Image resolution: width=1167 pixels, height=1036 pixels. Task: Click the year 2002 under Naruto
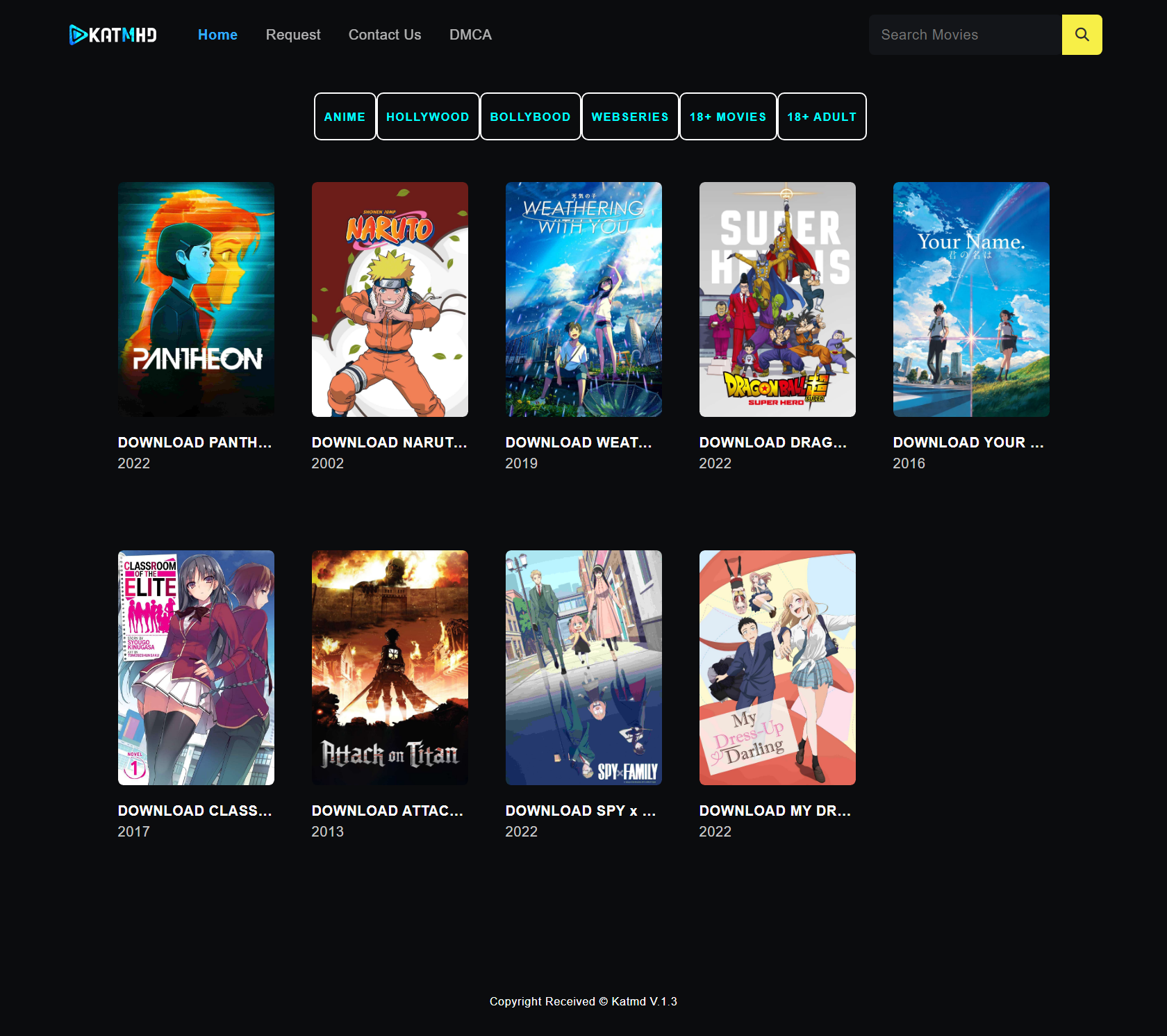(328, 463)
